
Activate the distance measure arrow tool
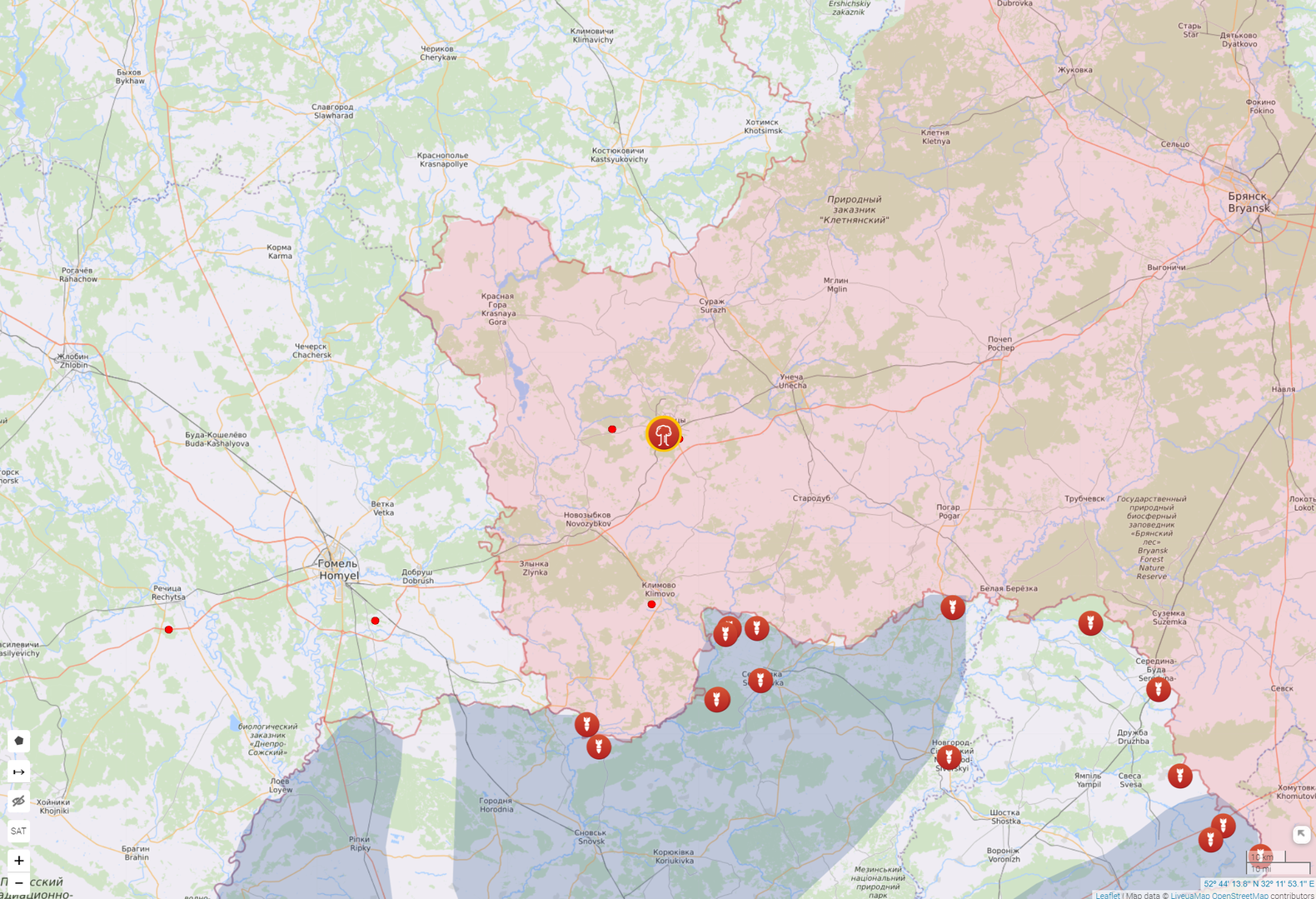pos(18,772)
